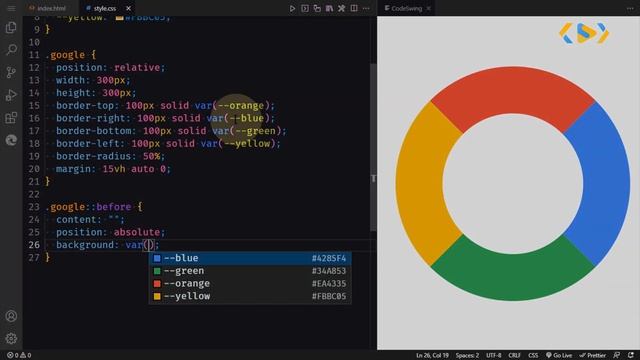Click var(--yellow) on border-left line

click(238, 143)
